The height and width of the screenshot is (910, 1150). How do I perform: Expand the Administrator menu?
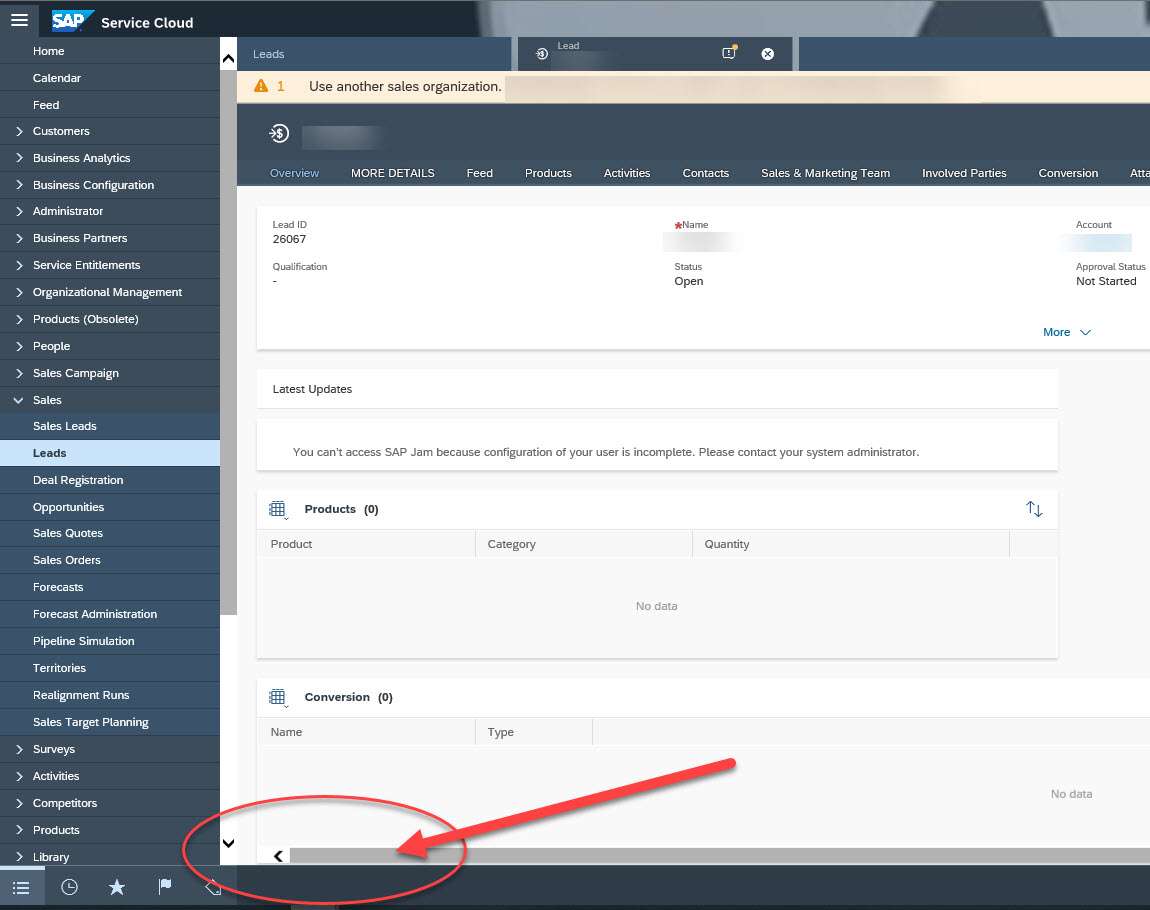point(110,211)
